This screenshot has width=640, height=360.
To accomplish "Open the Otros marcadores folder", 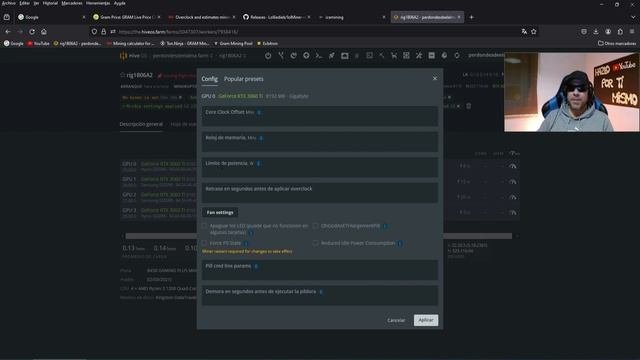I will tap(617, 43).
